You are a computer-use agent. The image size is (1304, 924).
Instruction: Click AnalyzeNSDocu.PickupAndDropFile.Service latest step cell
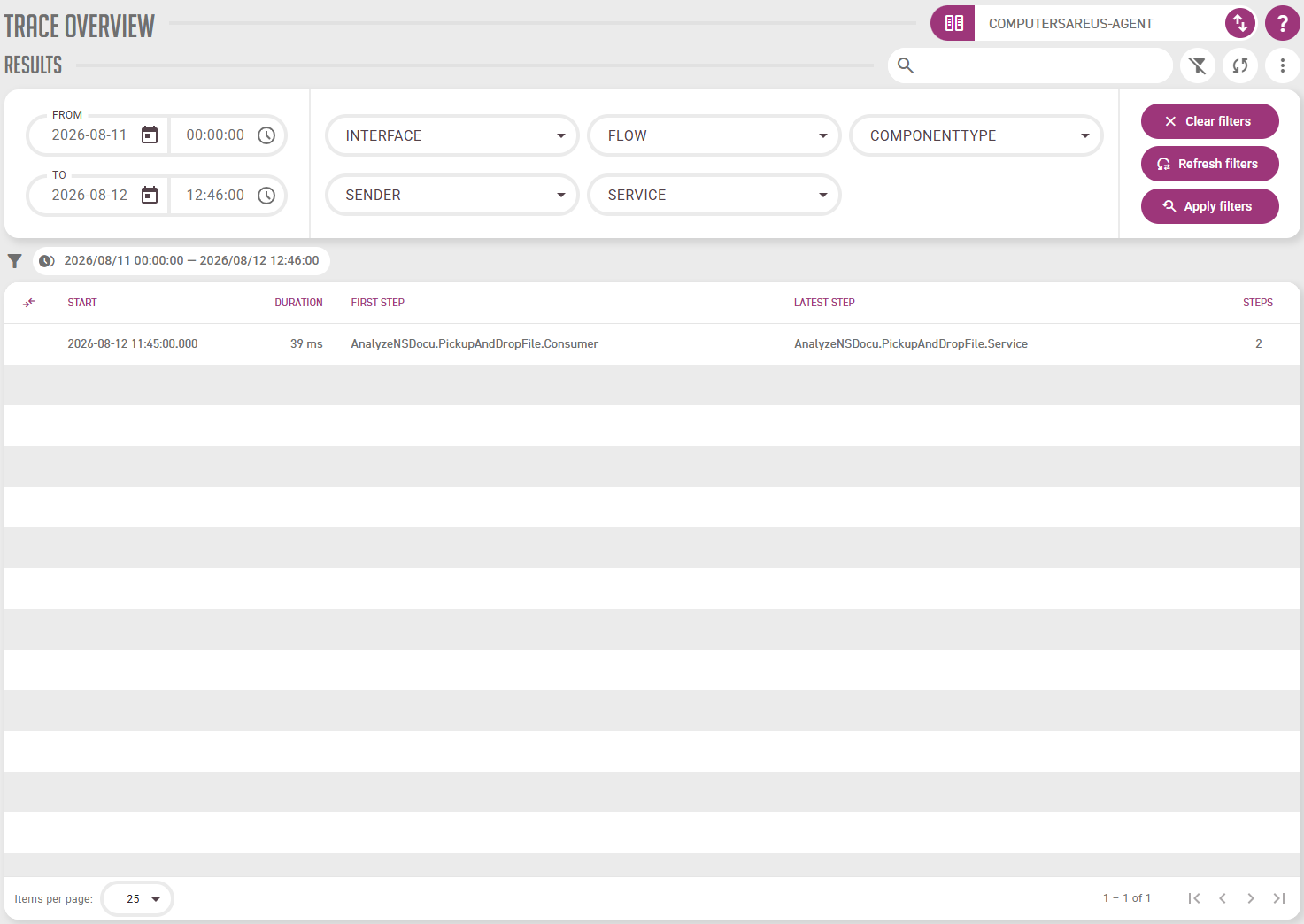[911, 343]
